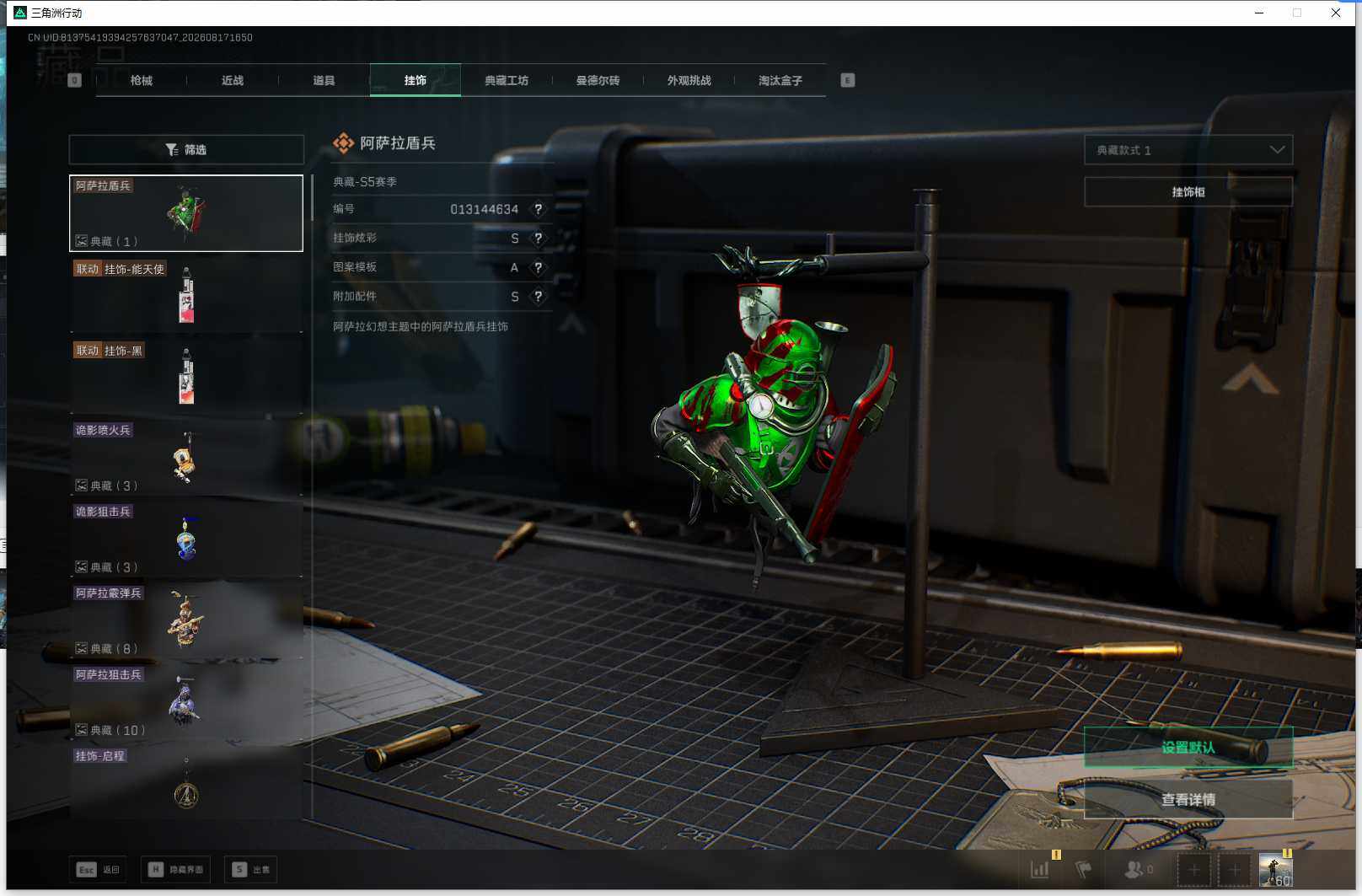Open the friends count icon
1362x896 pixels.
pyautogui.click(x=1139, y=869)
